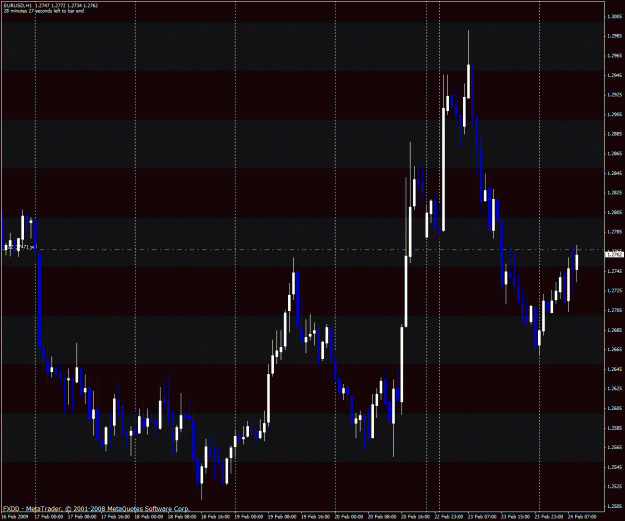The width and height of the screenshot is (625, 521).
Task: Click the 1.2805 price axis label
Action: [x=614, y=212]
